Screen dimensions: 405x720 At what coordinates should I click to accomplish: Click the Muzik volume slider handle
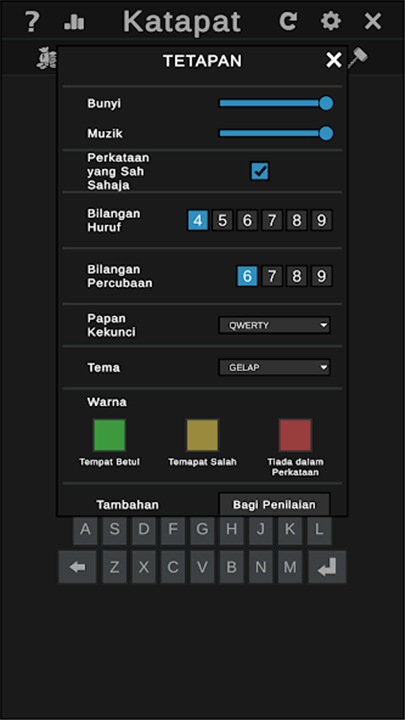[x=326, y=134]
